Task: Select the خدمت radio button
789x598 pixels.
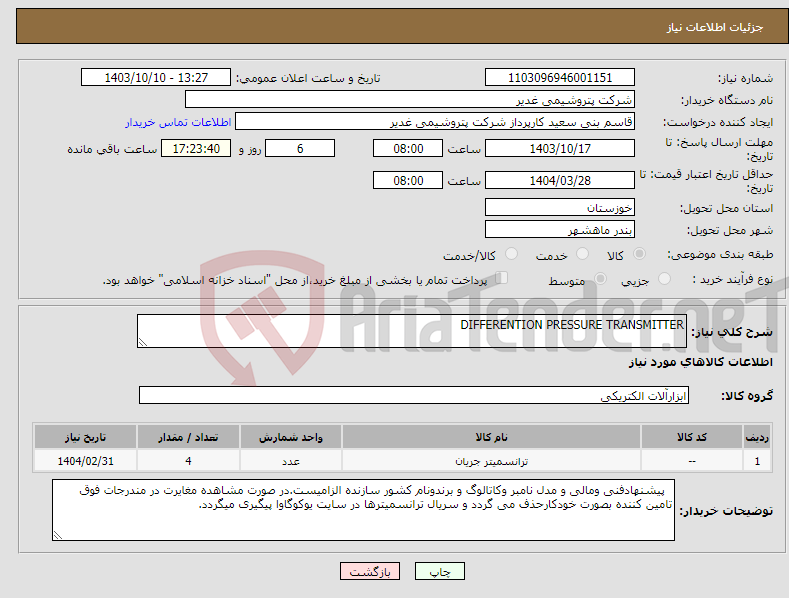Action: click(582, 254)
